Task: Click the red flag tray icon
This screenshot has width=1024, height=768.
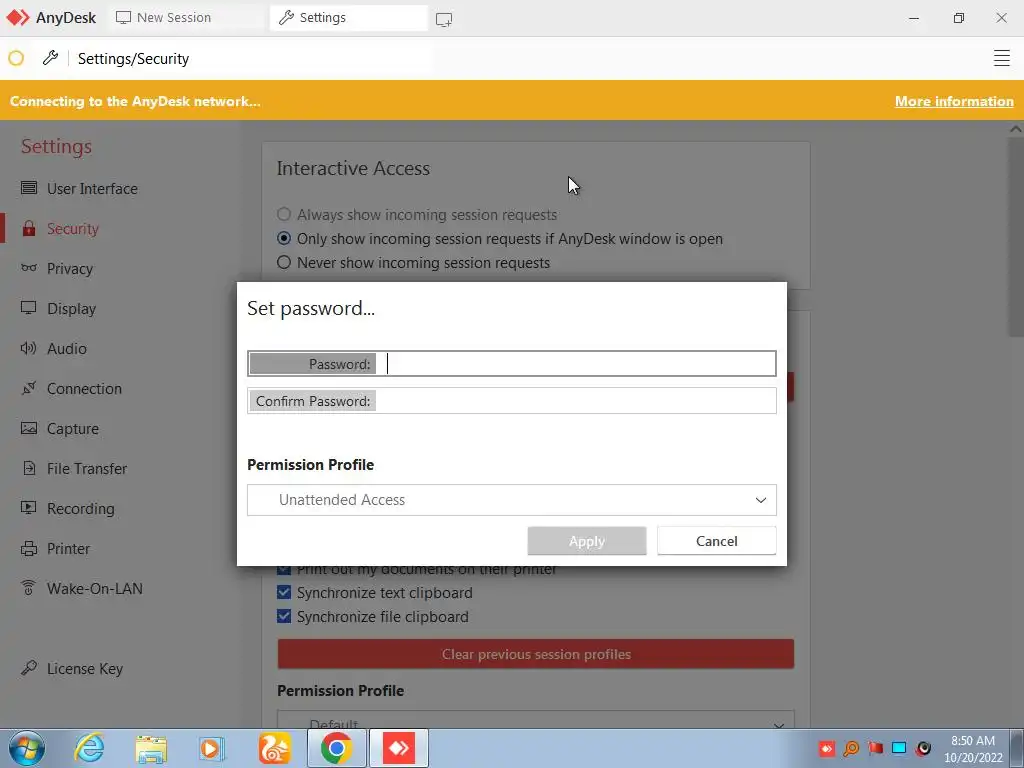Action: pyautogui.click(x=875, y=748)
